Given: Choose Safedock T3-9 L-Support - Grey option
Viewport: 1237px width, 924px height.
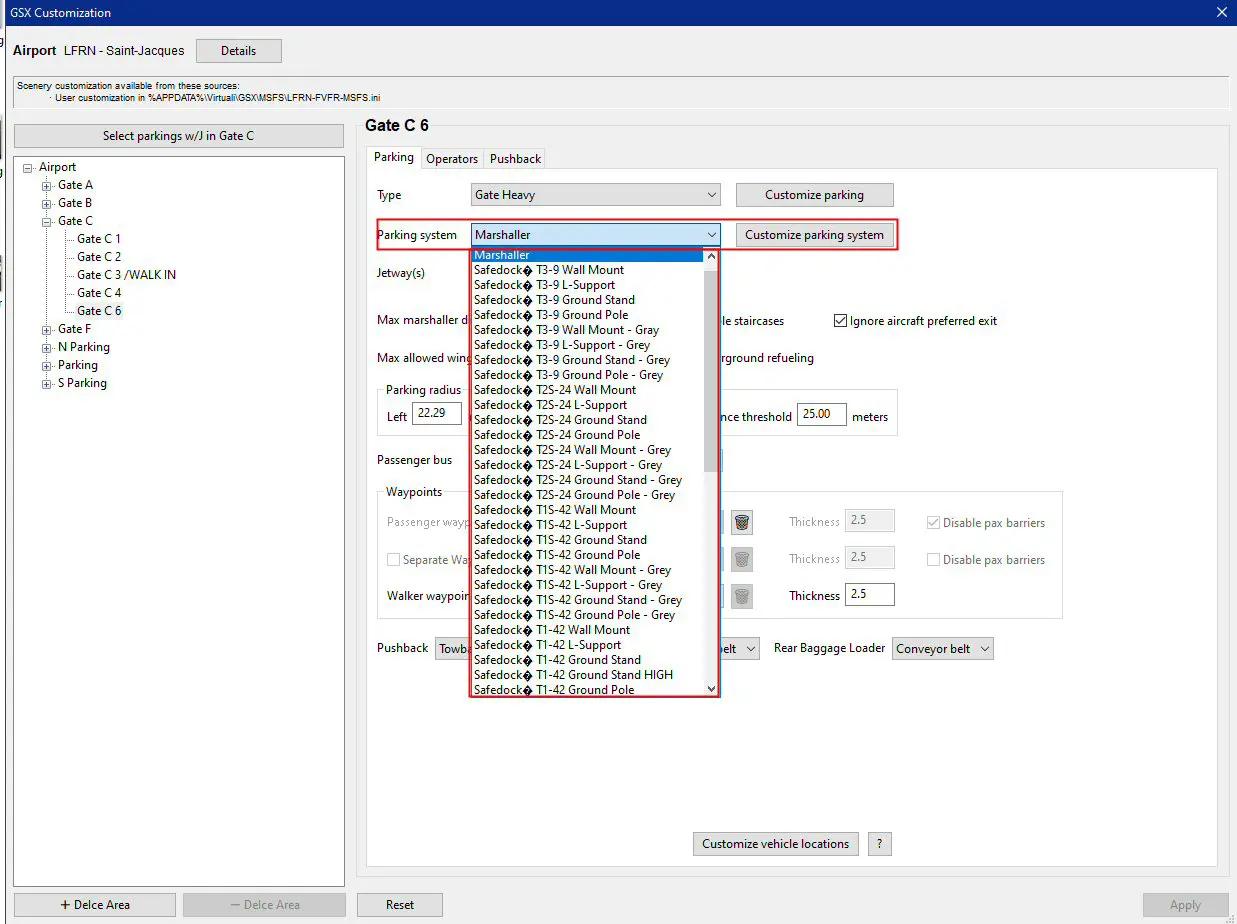Looking at the screenshot, I should pos(588,345).
